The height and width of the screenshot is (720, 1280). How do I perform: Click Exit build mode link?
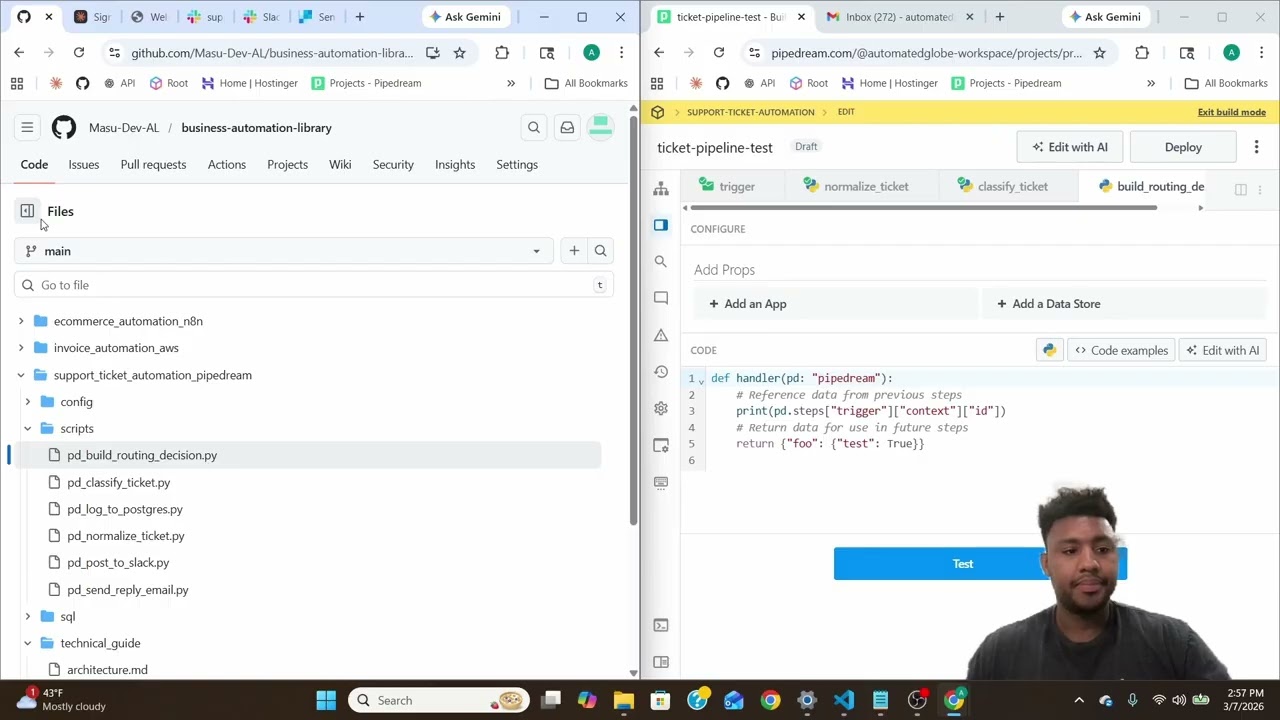1232,112
